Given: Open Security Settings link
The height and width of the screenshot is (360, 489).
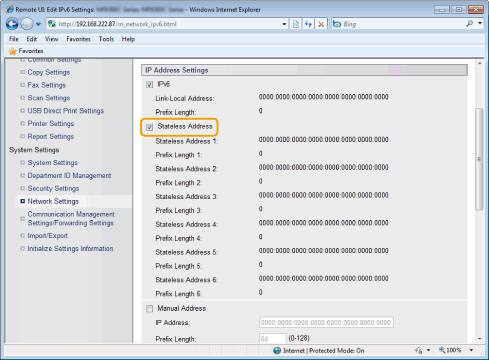Looking at the screenshot, I should point(53,188).
